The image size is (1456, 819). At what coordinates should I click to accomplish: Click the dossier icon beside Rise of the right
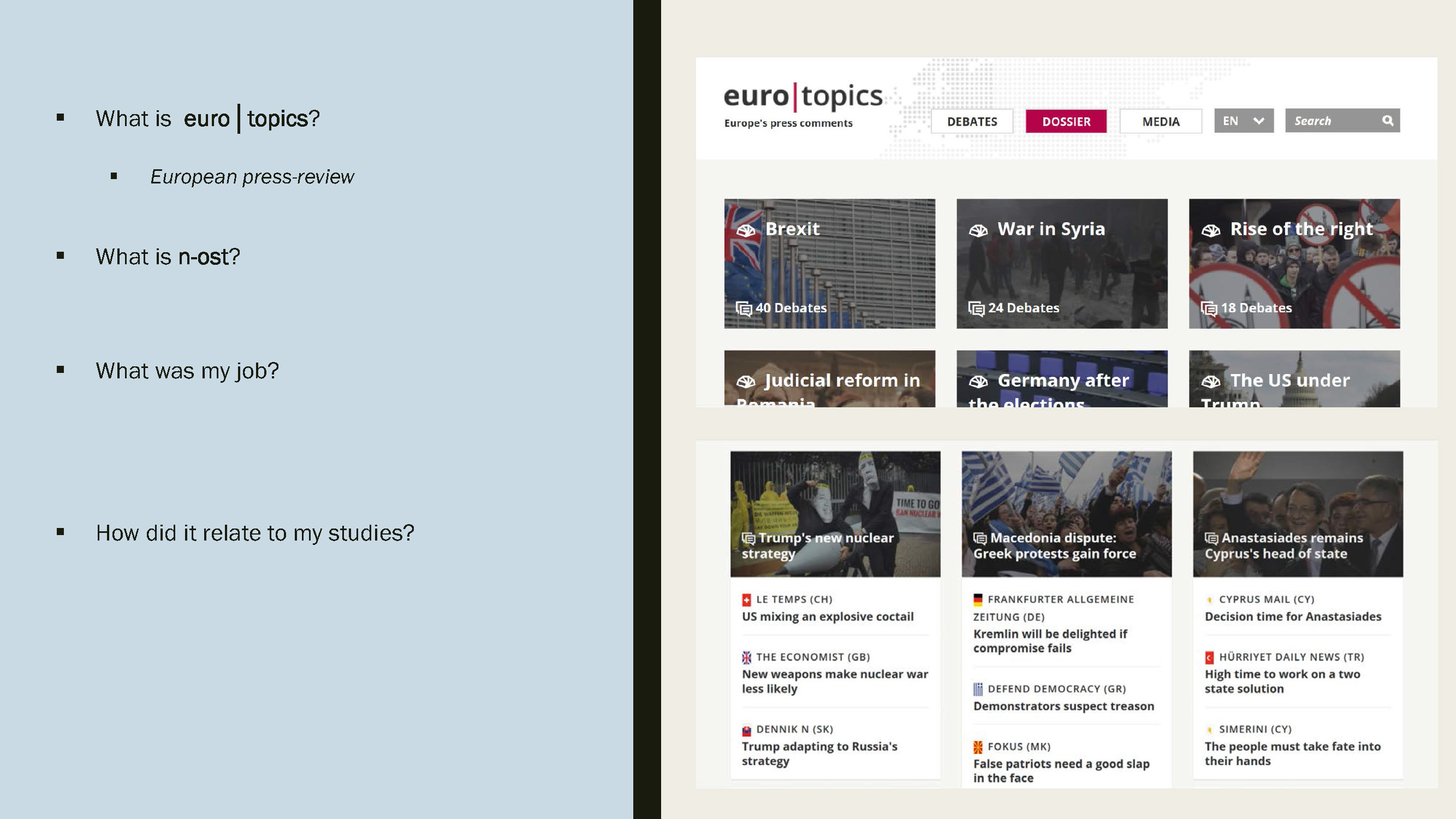coord(1211,230)
